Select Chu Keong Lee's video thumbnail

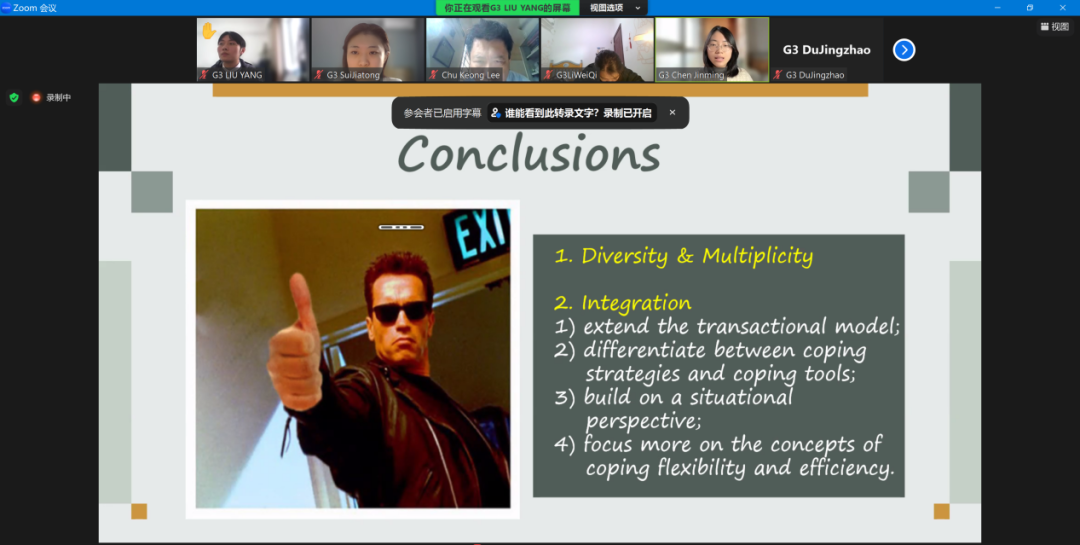point(482,50)
